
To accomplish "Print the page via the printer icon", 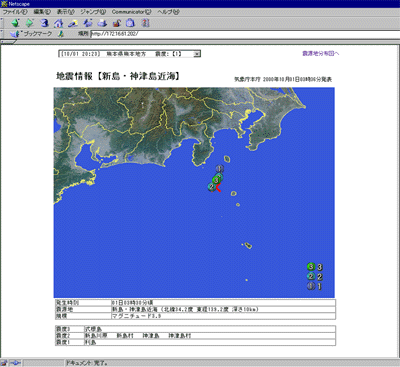I will pos(102,23).
